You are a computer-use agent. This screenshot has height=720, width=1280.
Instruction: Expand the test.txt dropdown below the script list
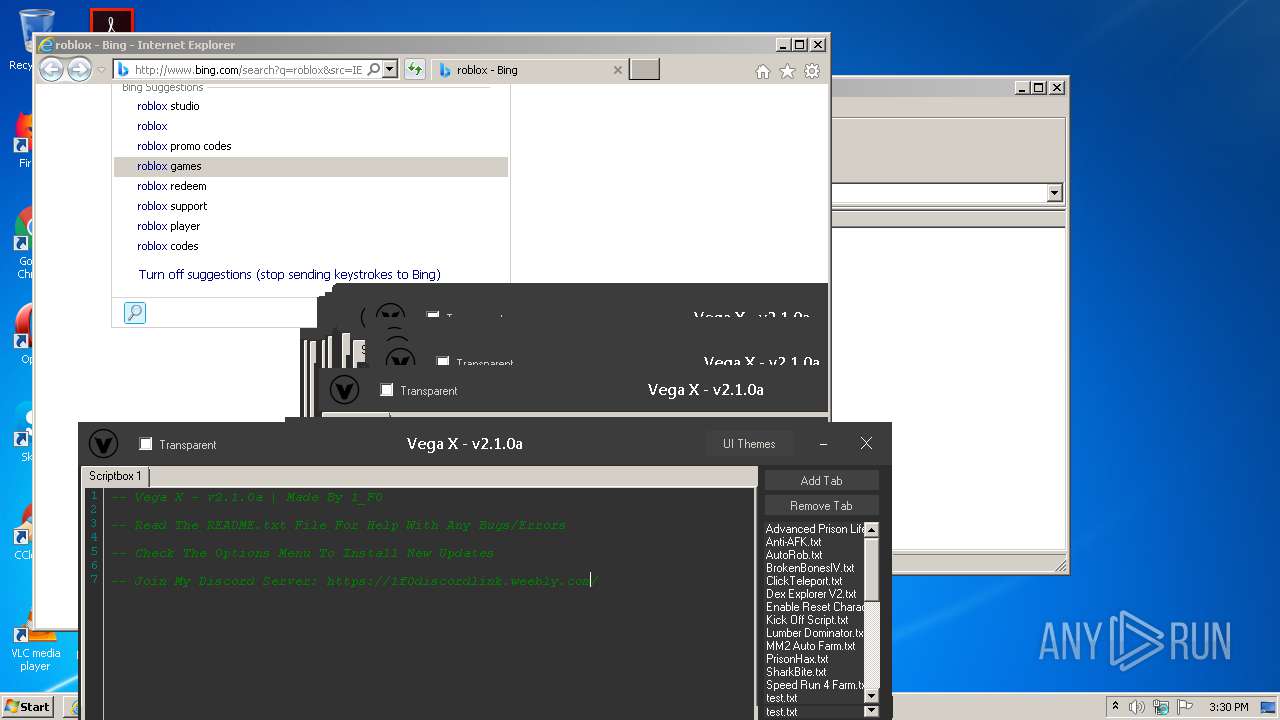tap(871, 711)
